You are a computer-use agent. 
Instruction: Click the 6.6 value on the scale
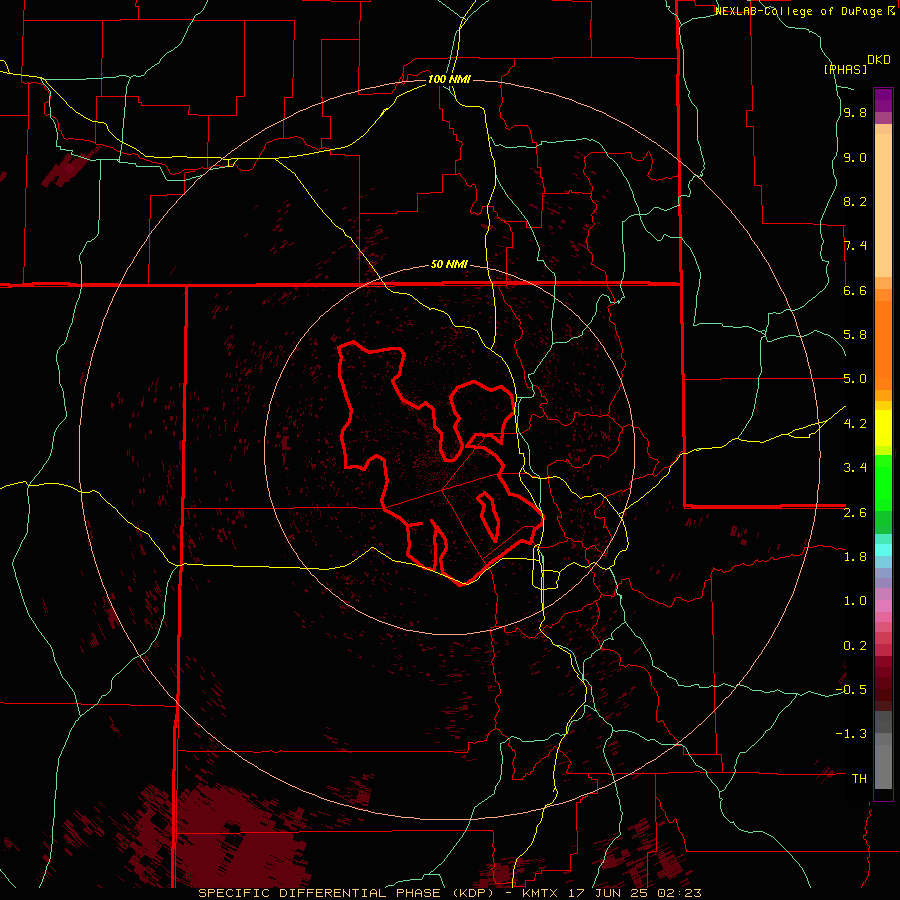[855, 290]
